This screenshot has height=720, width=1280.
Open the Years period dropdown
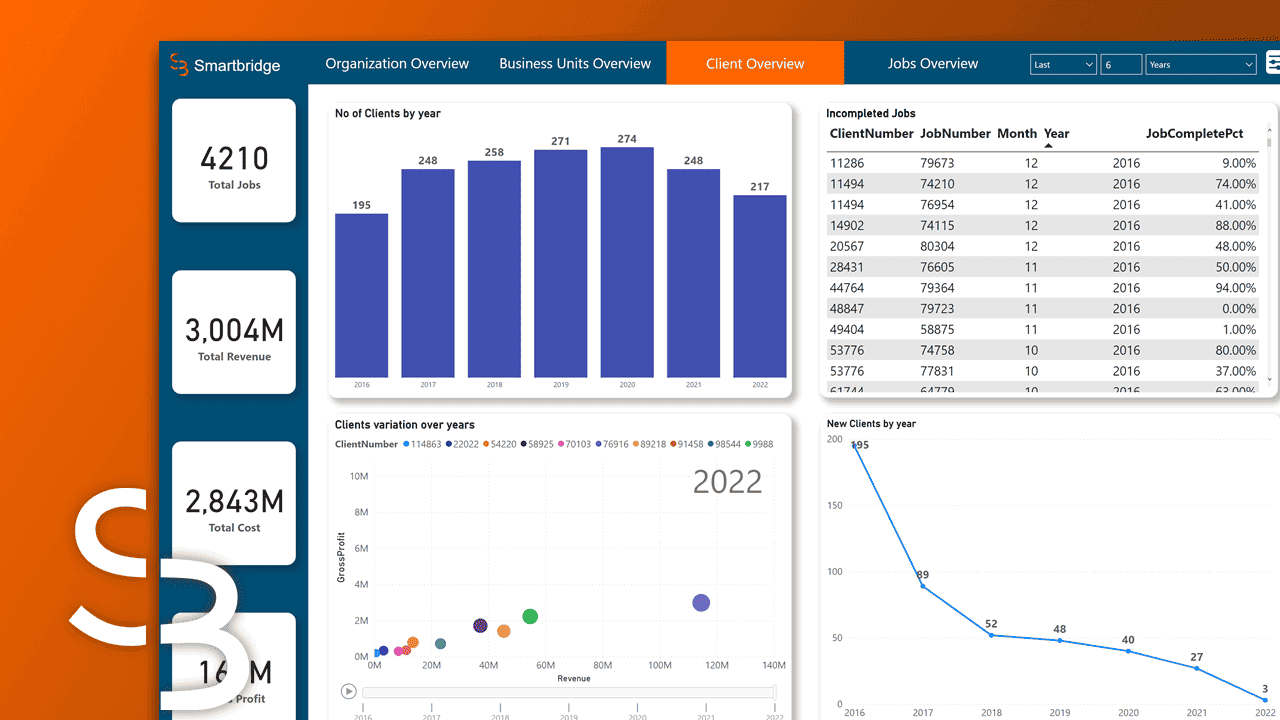[x=1200, y=64]
